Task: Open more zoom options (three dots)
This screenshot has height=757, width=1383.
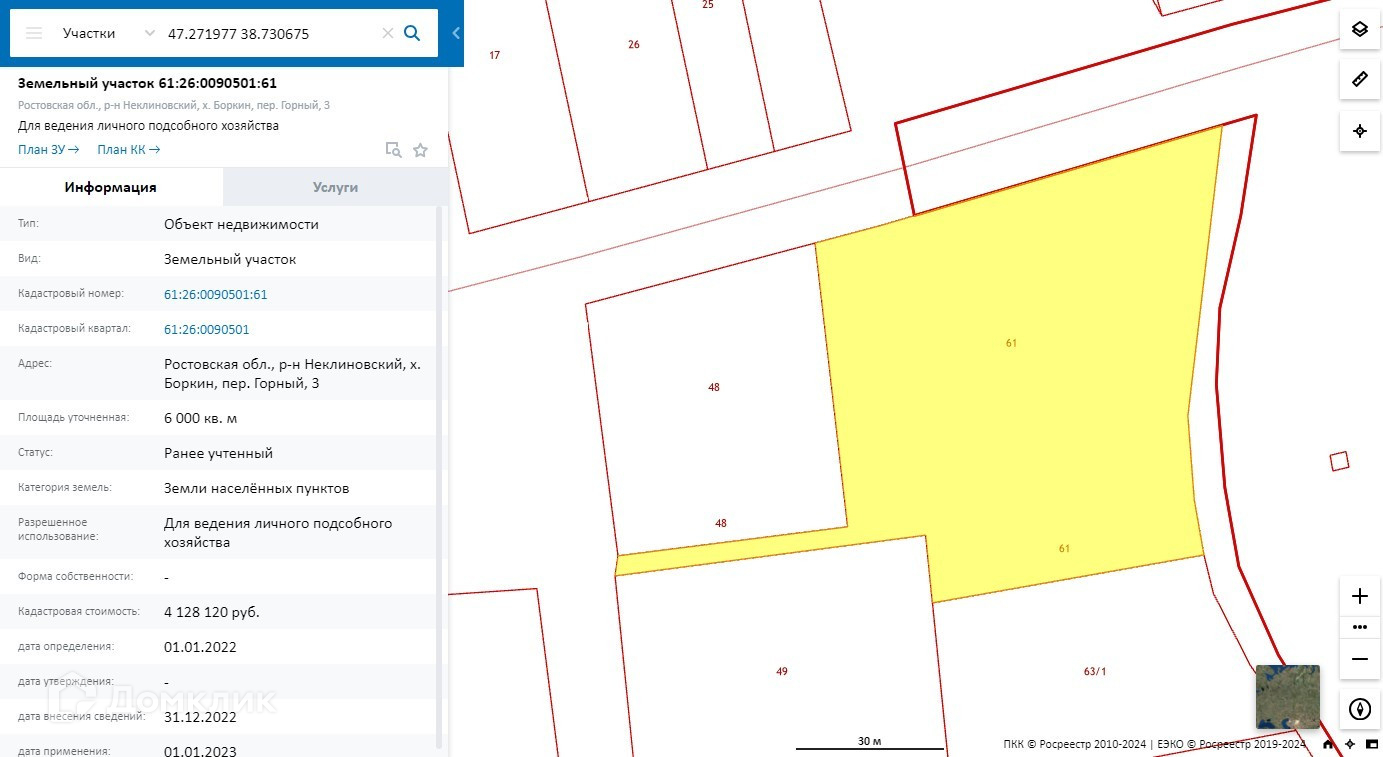Action: click(1359, 627)
